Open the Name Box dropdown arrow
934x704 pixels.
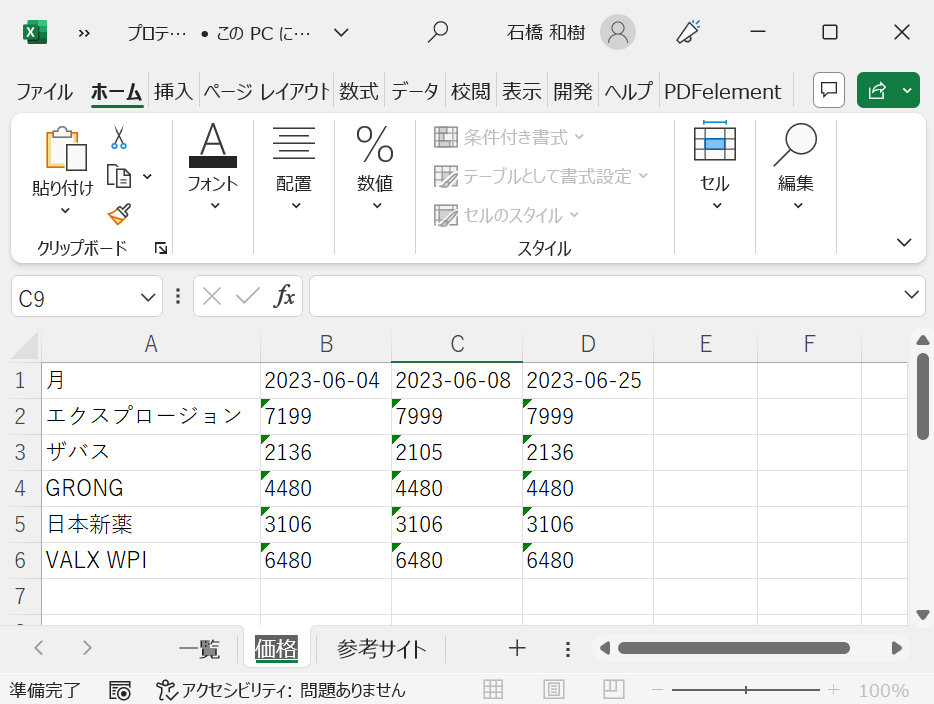tap(148, 297)
